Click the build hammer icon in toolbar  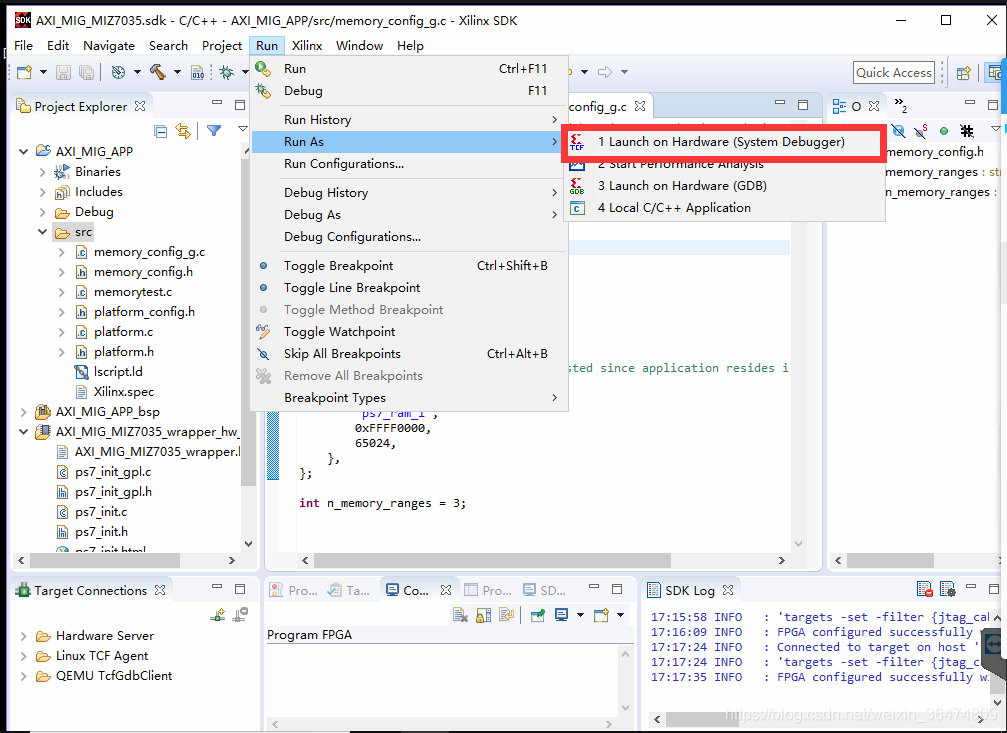[158, 72]
